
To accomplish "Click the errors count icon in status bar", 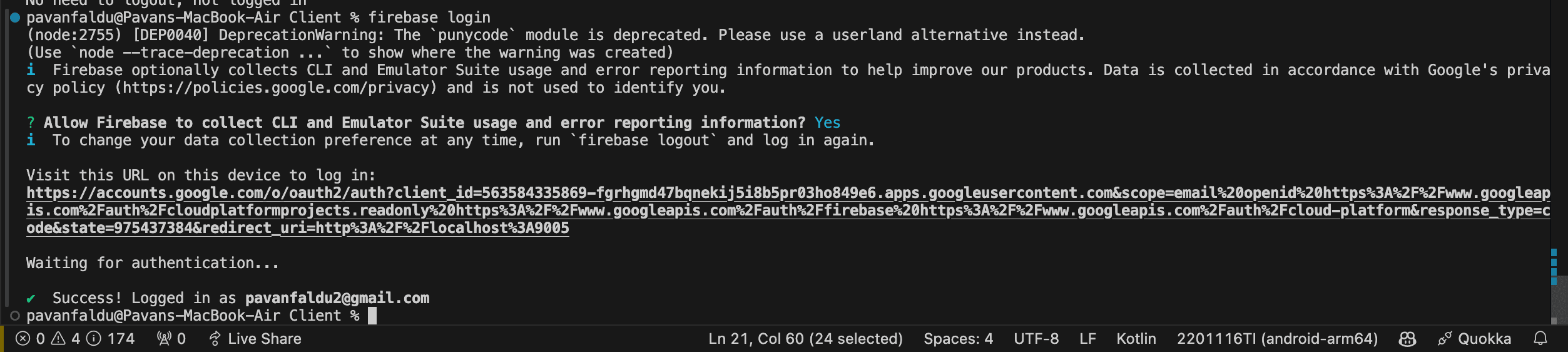I will 23,339.
